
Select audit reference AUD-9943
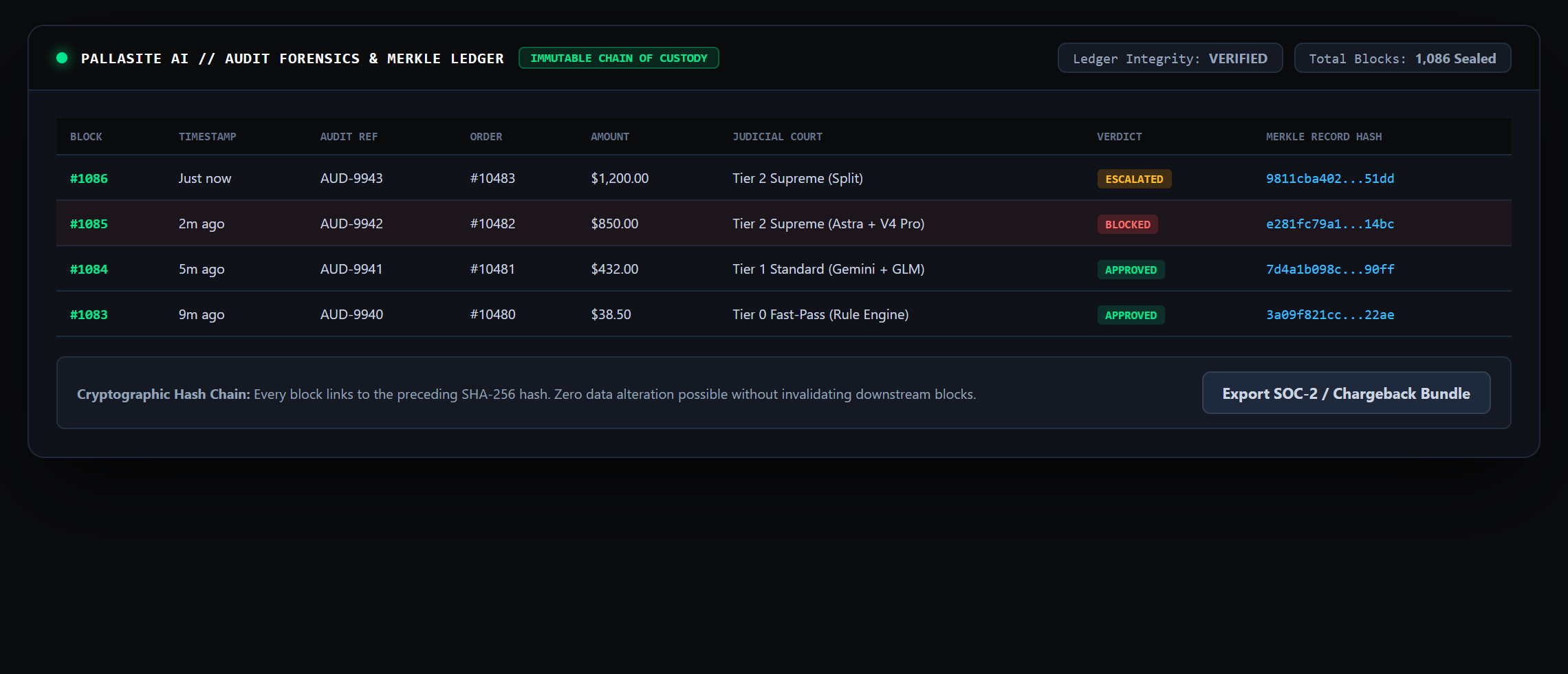351,178
